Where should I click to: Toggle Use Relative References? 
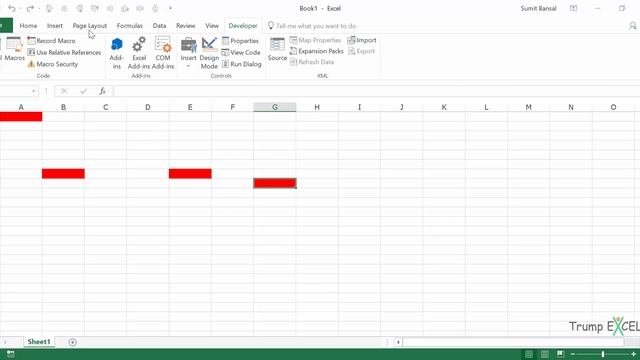pyautogui.click(x=64, y=52)
